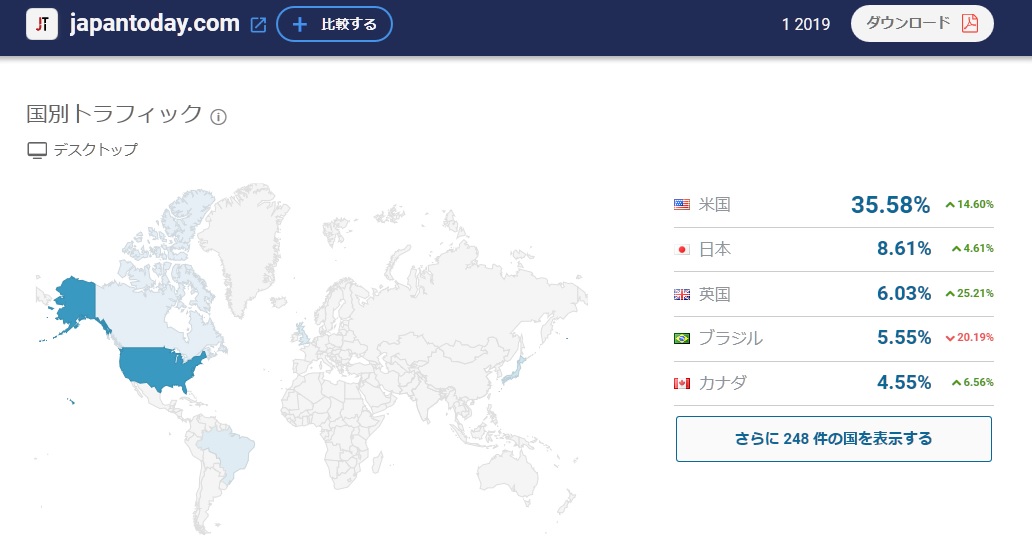The height and width of the screenshot is (555, 1032).
Task: Click the japantoday.com domain title
Action: [154, 25]
